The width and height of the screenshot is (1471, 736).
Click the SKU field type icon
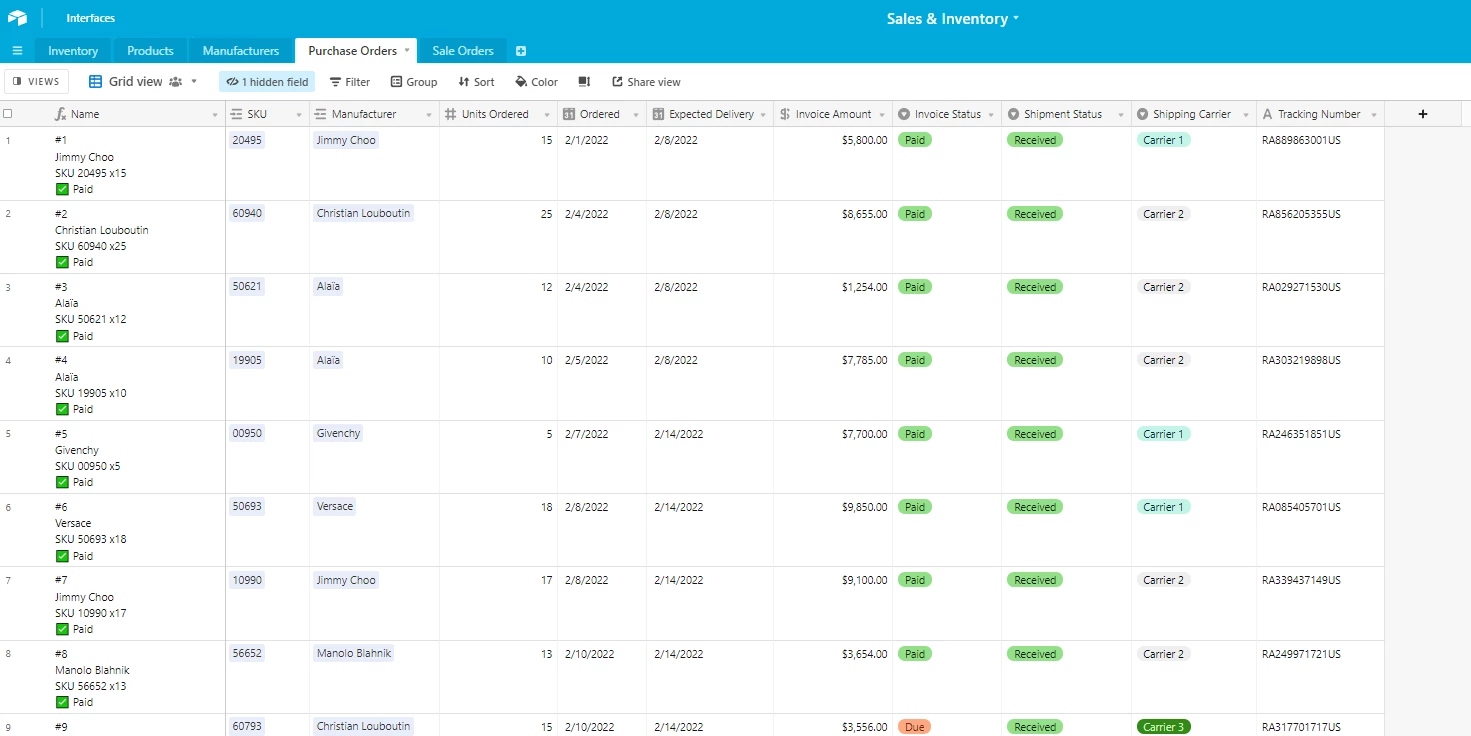point(236,114)
